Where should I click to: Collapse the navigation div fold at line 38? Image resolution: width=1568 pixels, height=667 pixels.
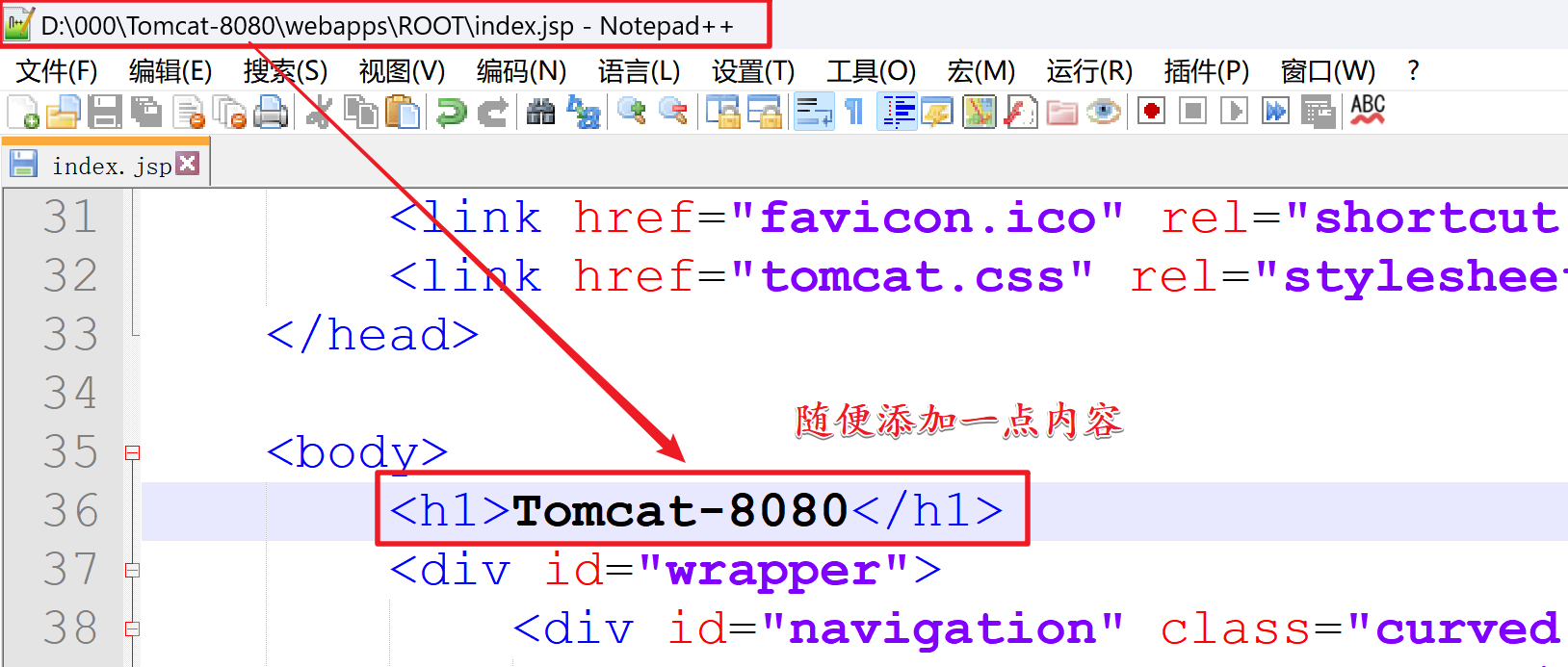pyautogui.click(x=133, y=629)
